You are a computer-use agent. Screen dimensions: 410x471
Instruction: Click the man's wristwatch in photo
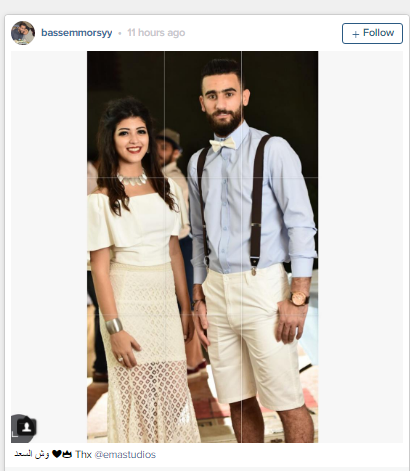299,298
